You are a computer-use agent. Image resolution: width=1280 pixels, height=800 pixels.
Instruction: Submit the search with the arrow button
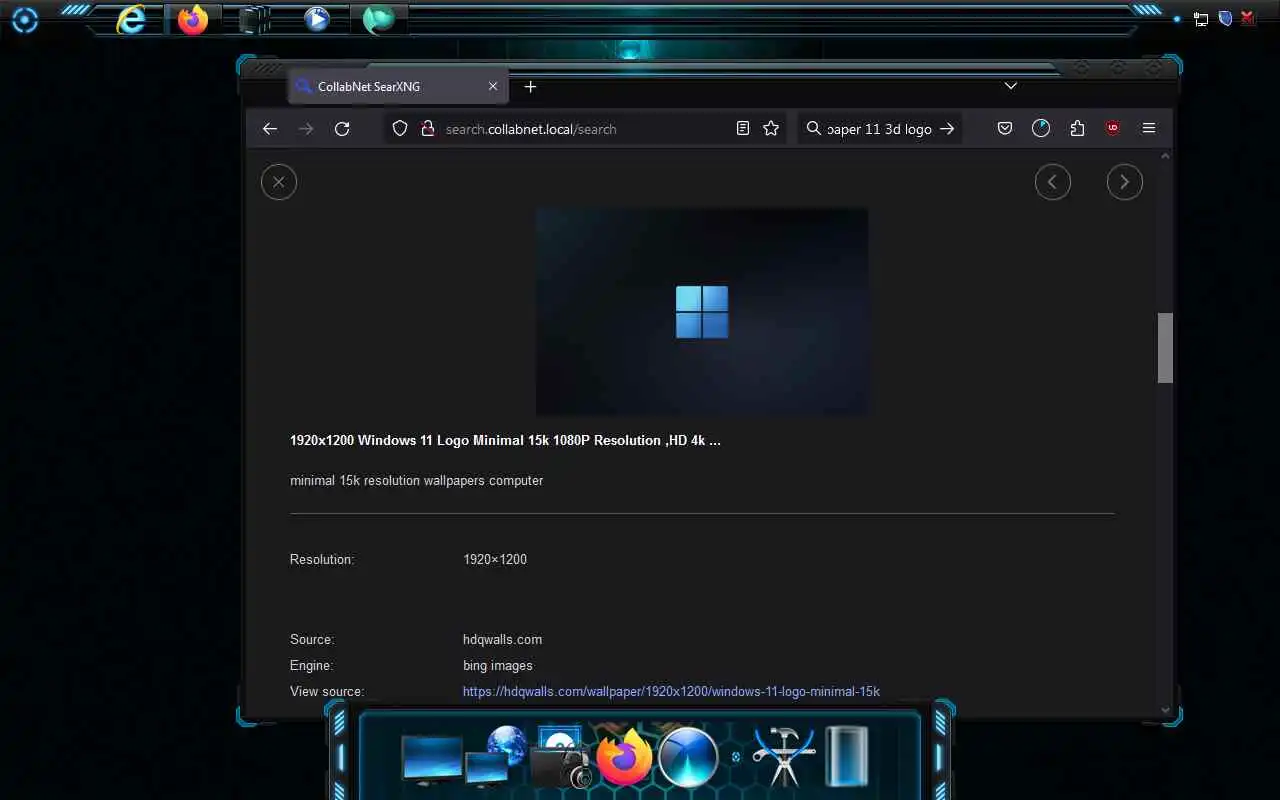tap(947, 129)
